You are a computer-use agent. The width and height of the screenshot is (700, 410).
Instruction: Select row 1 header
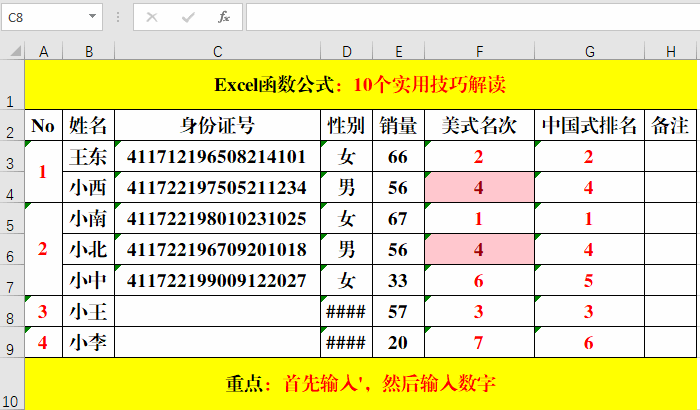(x=12, y=84)
